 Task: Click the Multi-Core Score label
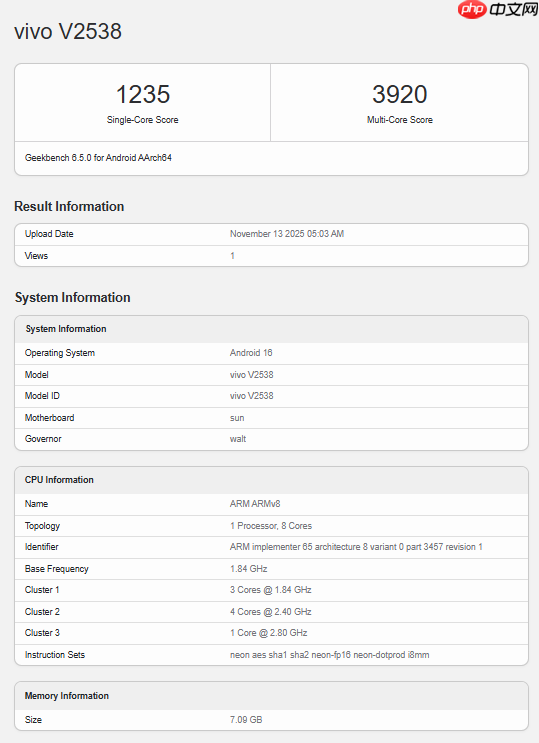400,120
